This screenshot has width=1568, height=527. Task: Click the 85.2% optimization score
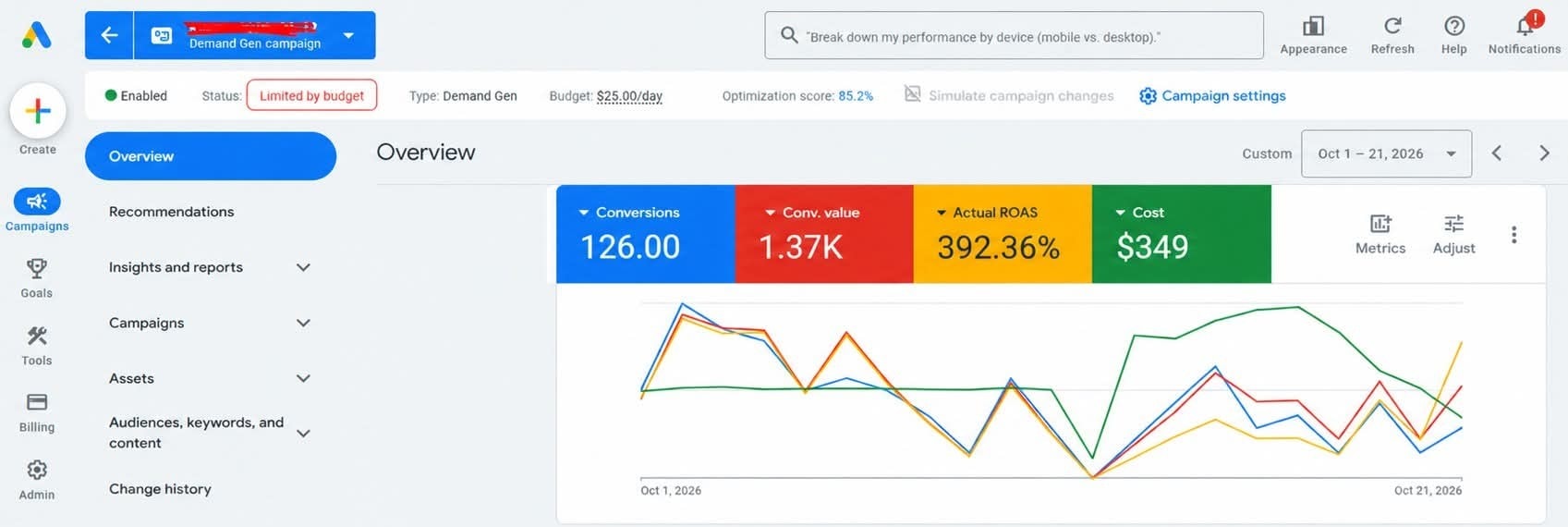pos(856,95)
